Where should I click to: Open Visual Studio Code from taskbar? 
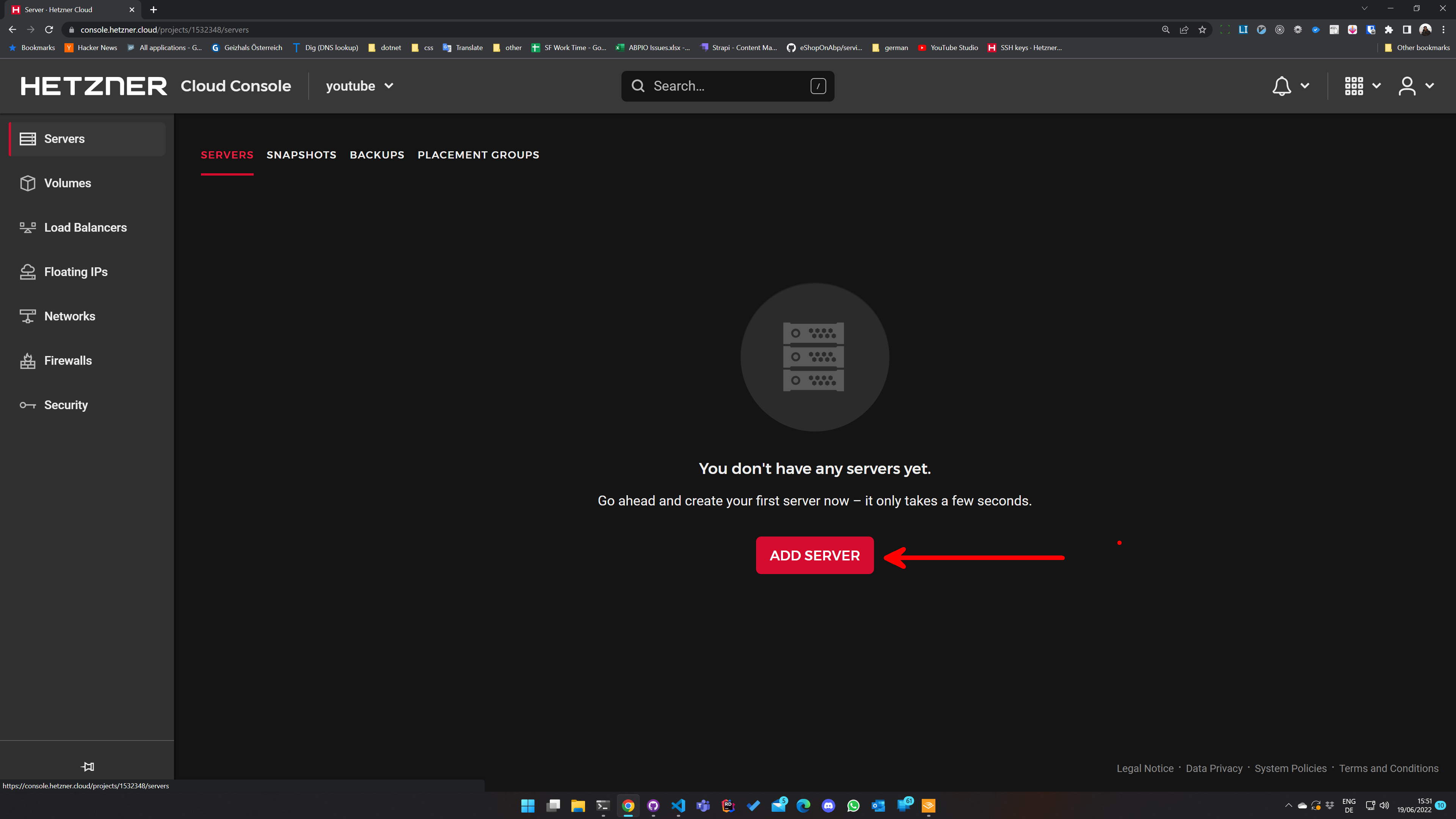[x=678, y=805]
